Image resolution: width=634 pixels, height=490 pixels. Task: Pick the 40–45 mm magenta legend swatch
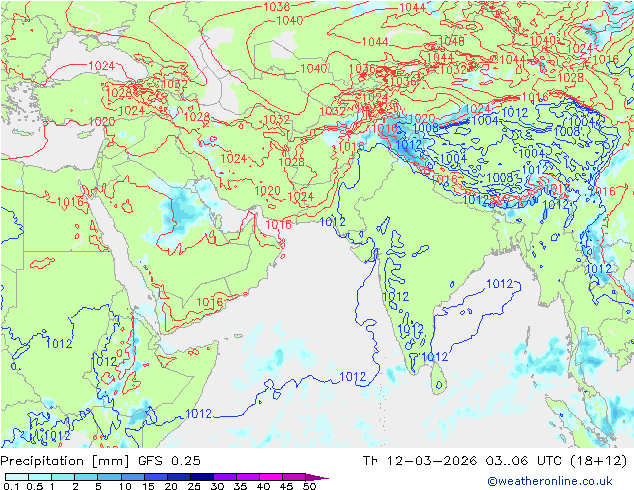(271, 477)
